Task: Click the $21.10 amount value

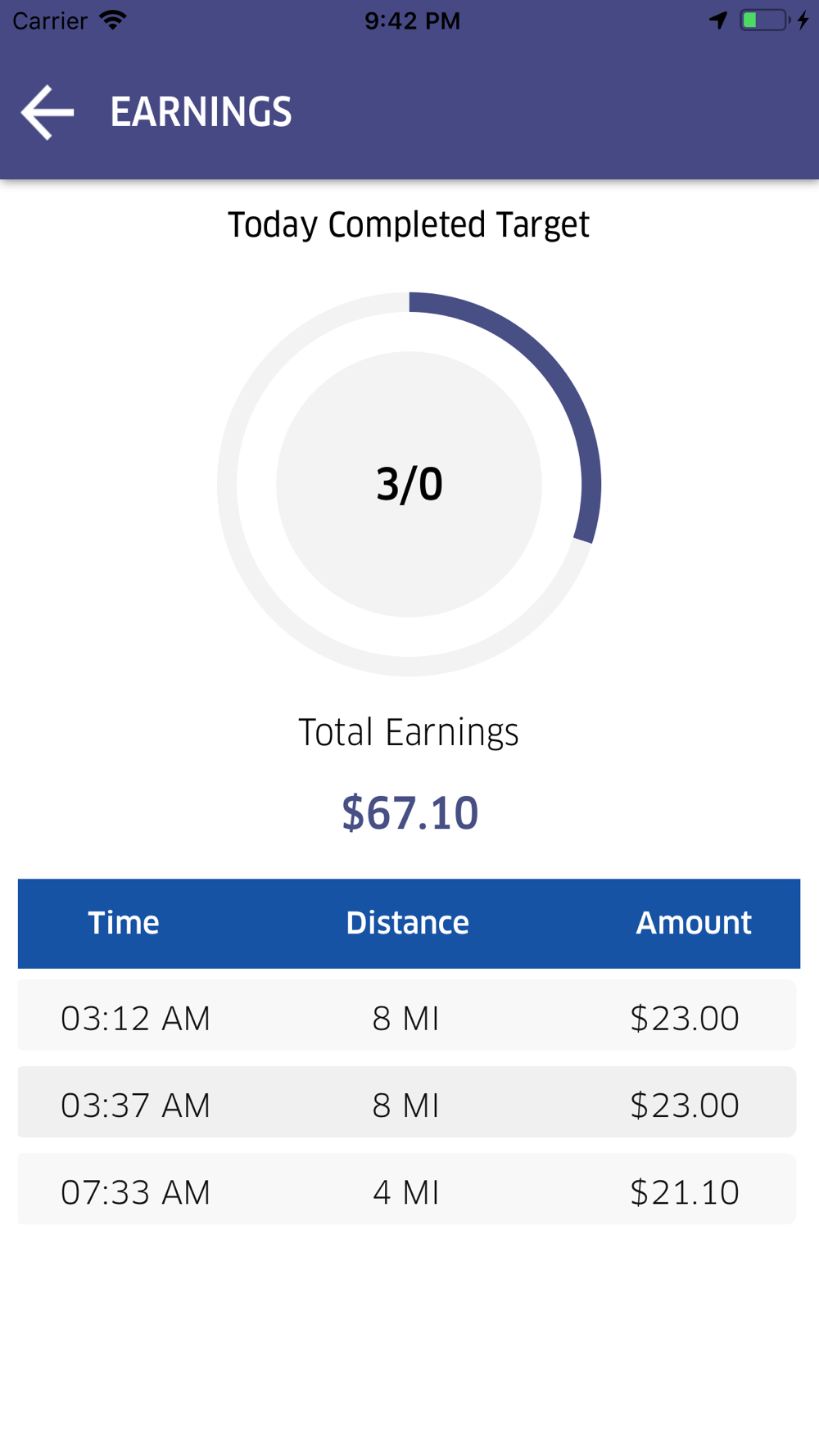Action: [x=685, y=1191]
